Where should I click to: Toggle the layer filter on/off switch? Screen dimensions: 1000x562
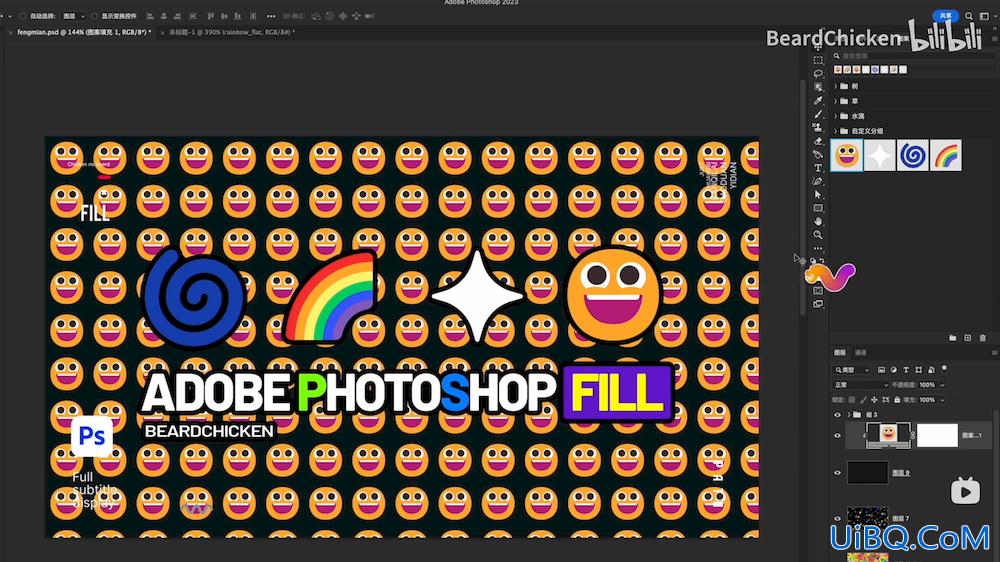[x=945, y=369]
